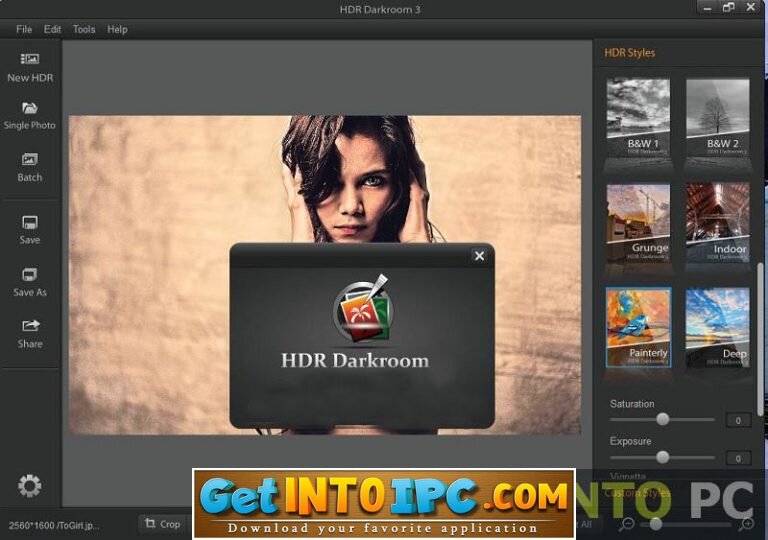Screen dimensions: 768x540
Task: Open the Help menu
Action: 117,29
